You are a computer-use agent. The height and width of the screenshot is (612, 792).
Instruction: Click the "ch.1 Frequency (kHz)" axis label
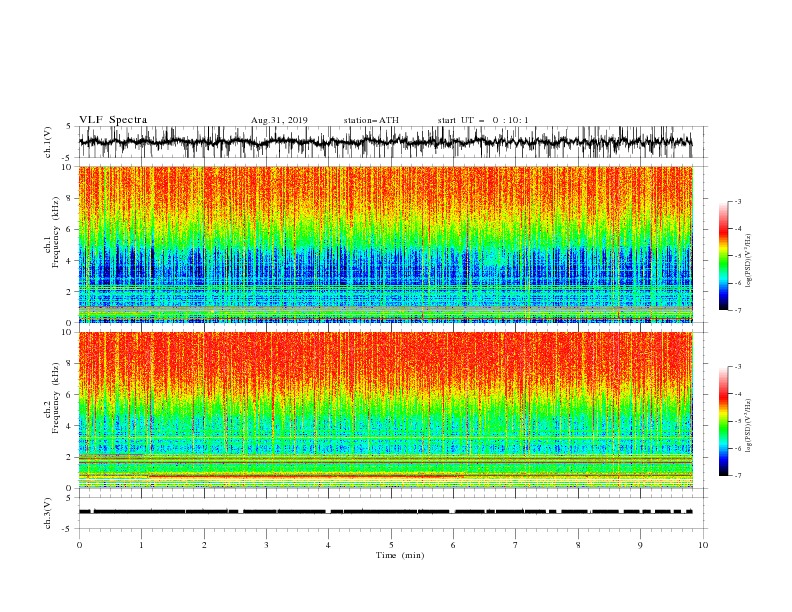pyautogui.click(x=52, y=230)
